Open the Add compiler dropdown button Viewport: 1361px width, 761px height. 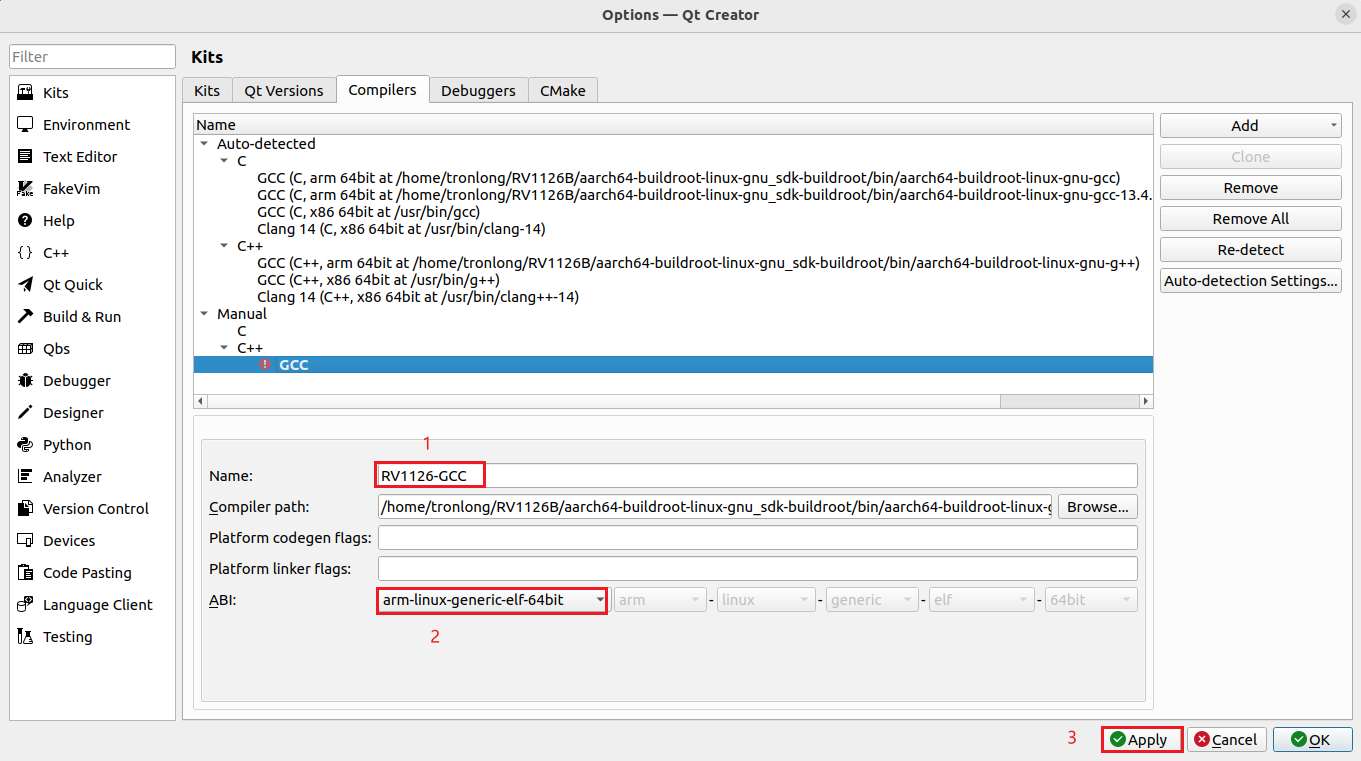pos(1251,125)
